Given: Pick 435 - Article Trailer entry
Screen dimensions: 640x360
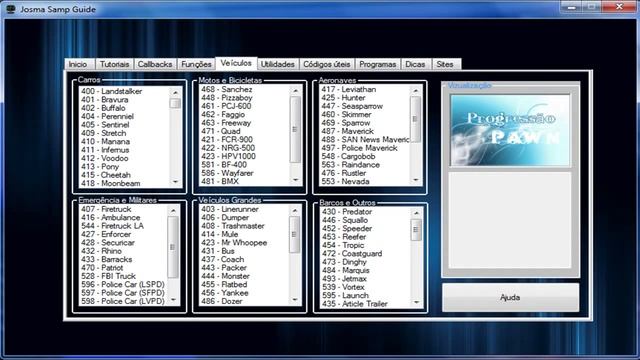Looking at the screenshot, I should 355,304.
